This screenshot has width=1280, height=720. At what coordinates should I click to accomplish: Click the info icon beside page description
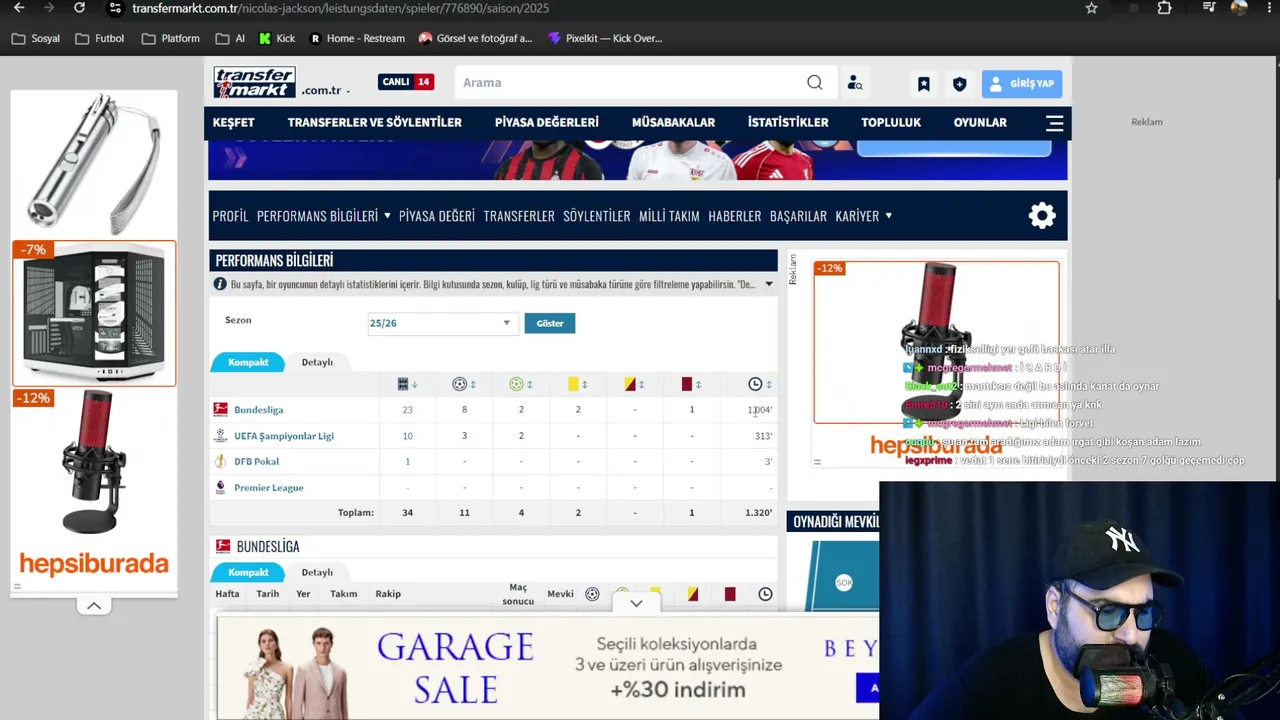click(x=220, y=285)
